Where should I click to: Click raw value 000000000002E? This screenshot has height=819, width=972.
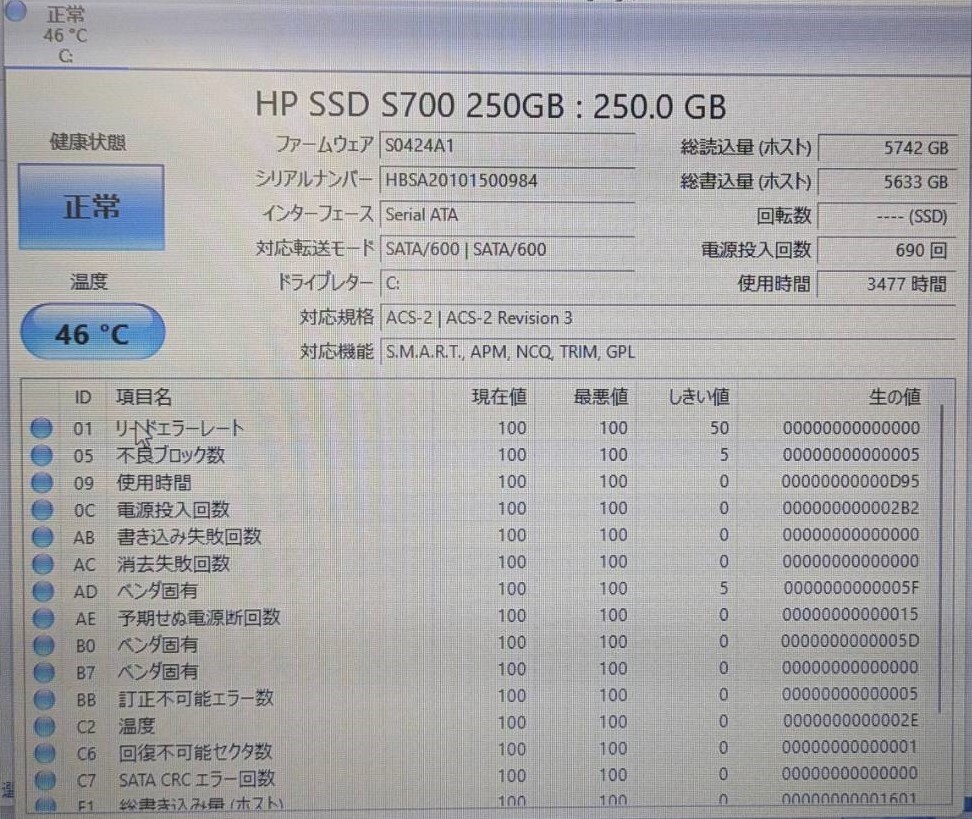pos(850,721)
